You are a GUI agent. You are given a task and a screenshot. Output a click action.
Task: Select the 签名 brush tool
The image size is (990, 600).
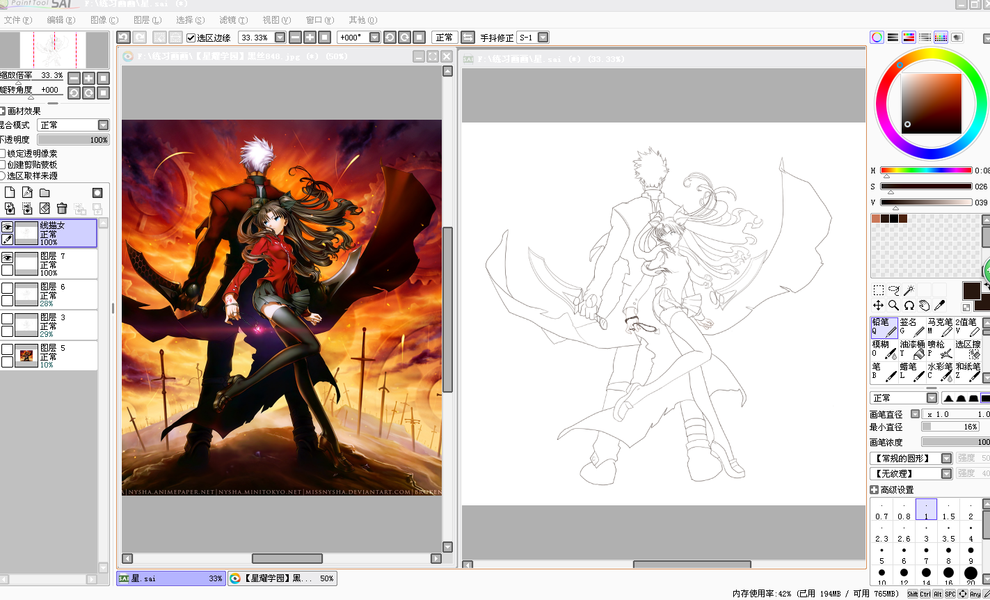tap(912, 327)
